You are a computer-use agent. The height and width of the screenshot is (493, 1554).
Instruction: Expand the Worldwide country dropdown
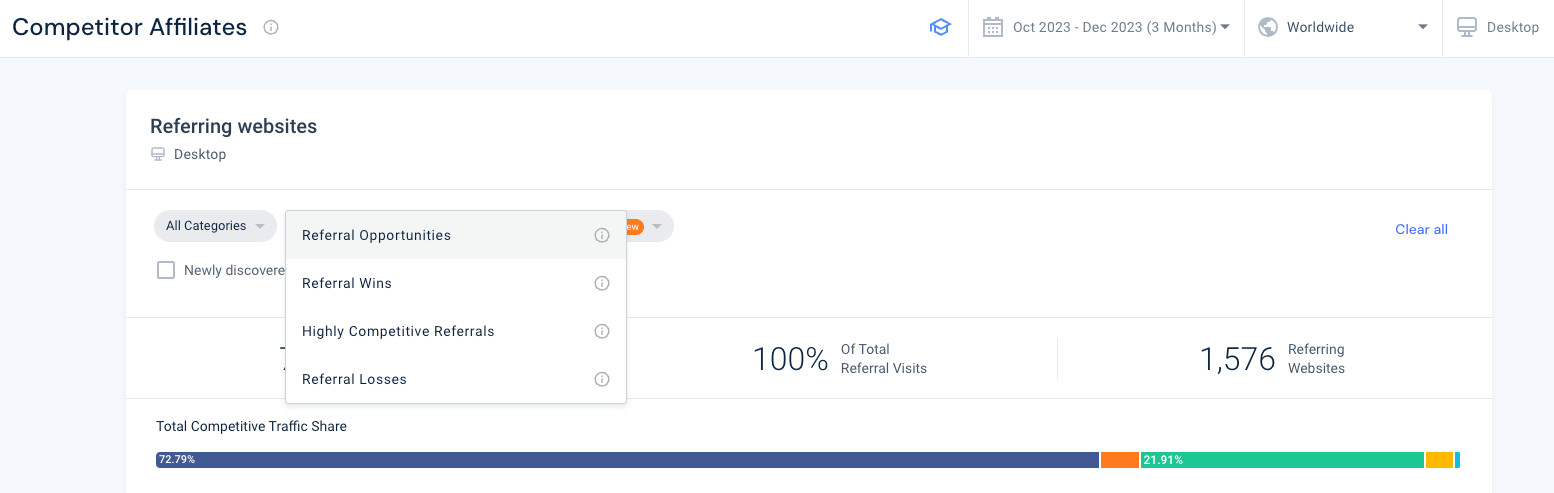coord(1343,28)
